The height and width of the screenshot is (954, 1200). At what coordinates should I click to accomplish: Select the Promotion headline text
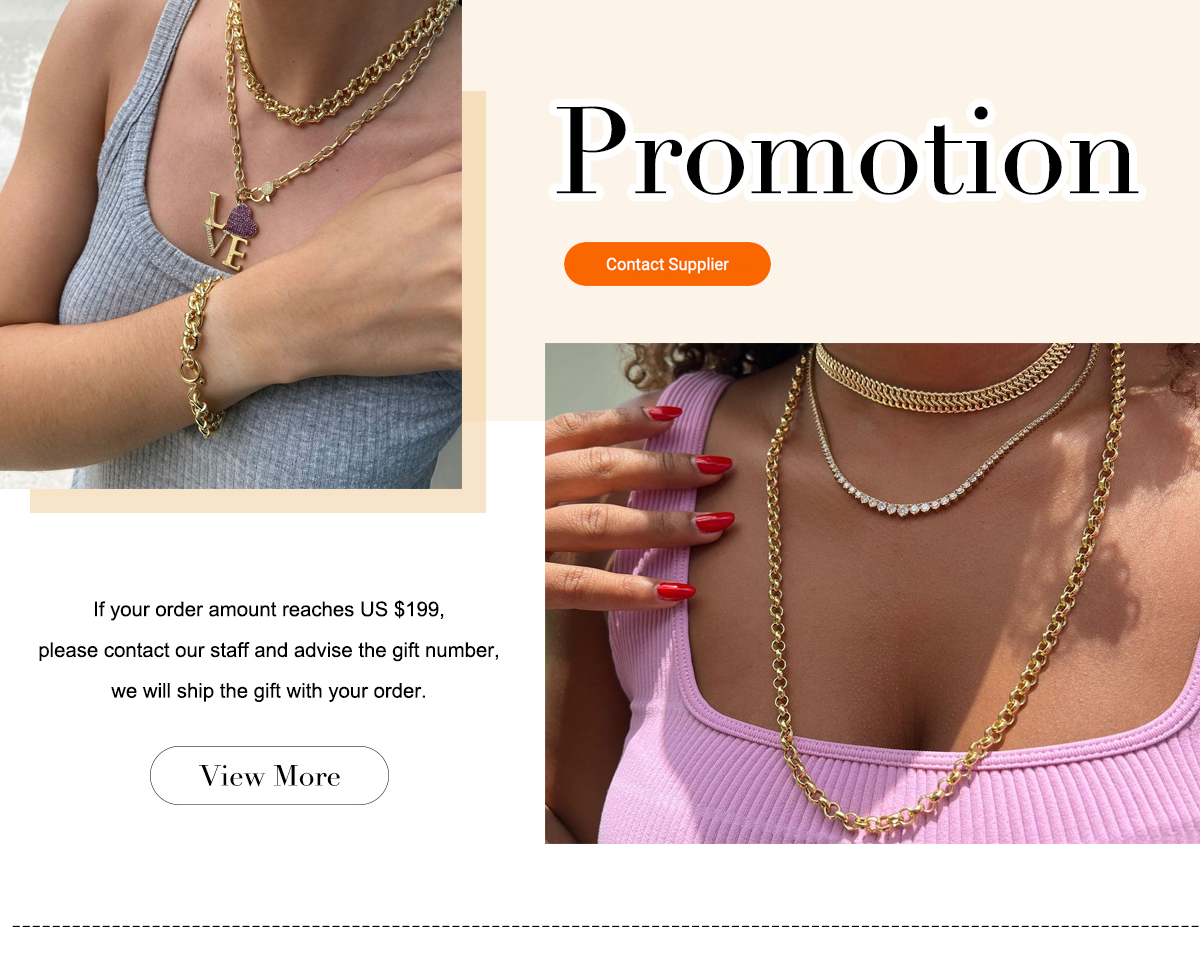click(847, 152)
